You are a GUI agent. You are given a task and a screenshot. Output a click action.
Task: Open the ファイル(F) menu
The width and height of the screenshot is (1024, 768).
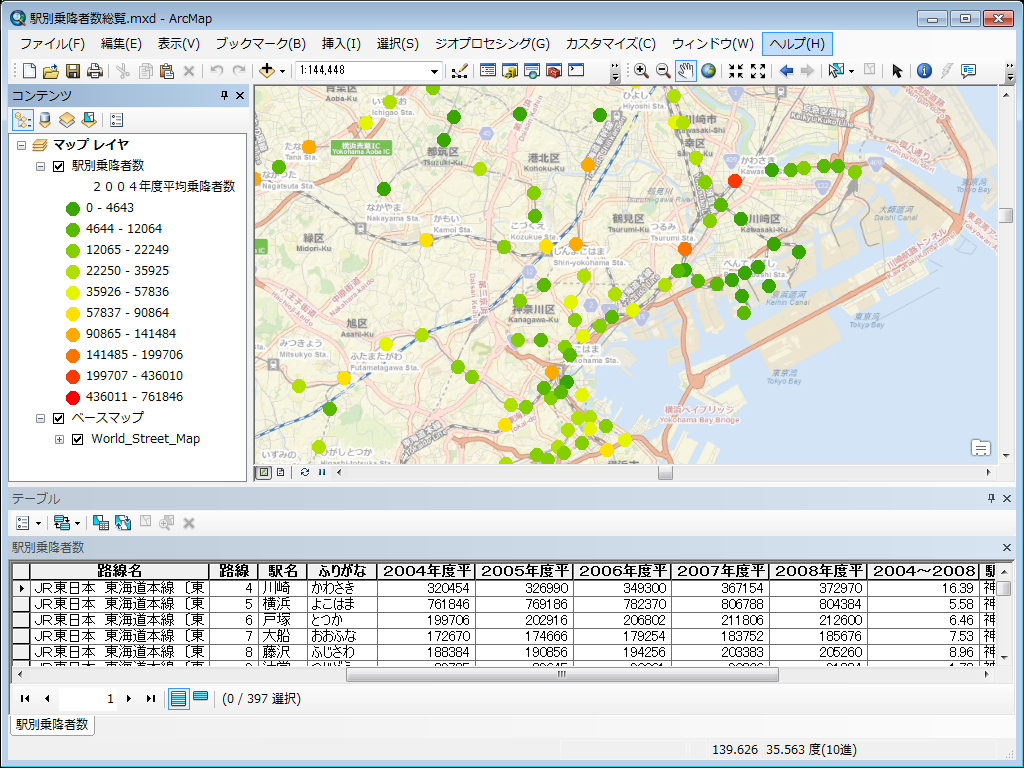pos(52,44)
